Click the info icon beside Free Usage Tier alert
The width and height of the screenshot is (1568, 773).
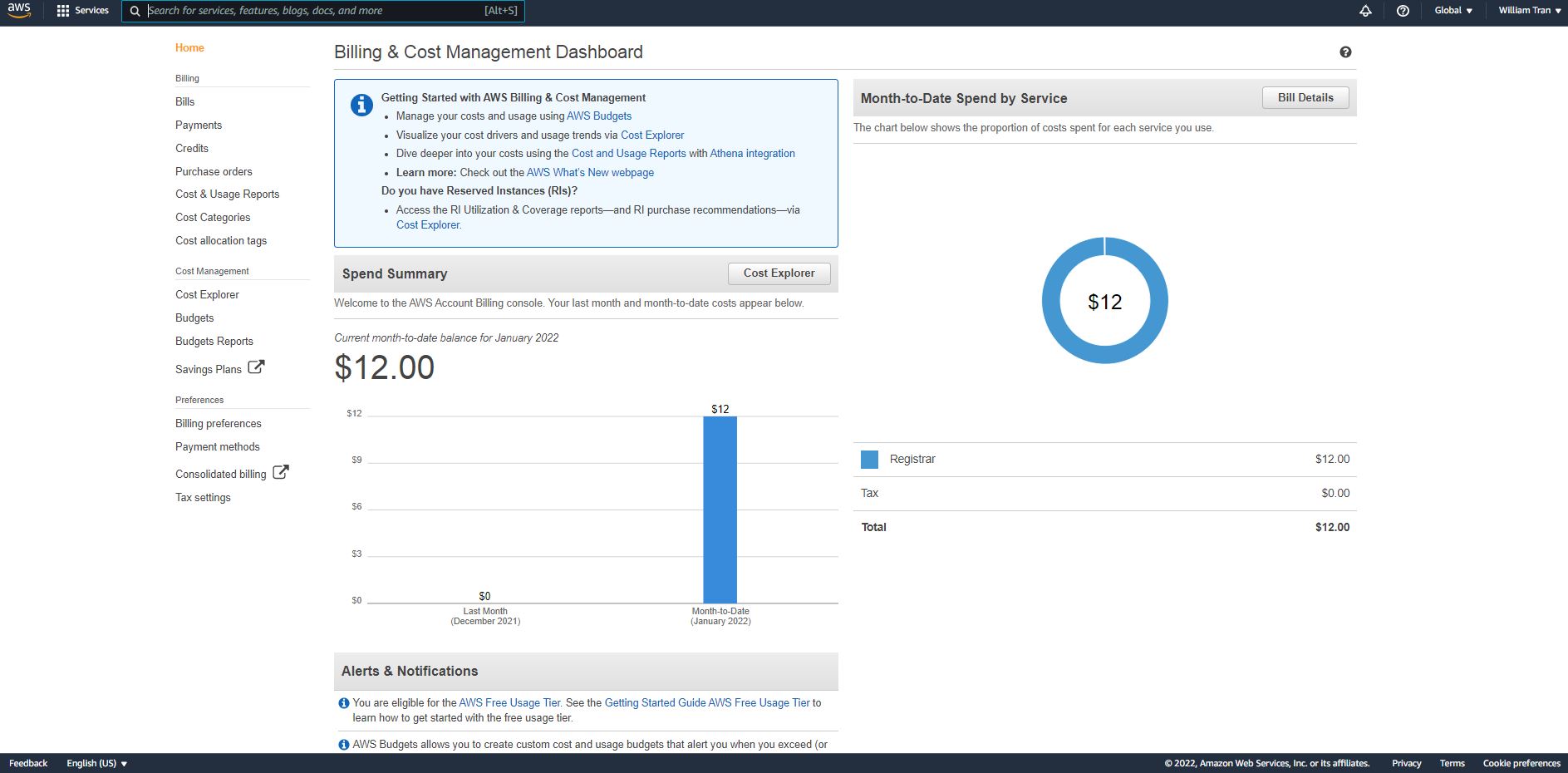[x=344, y=703]
